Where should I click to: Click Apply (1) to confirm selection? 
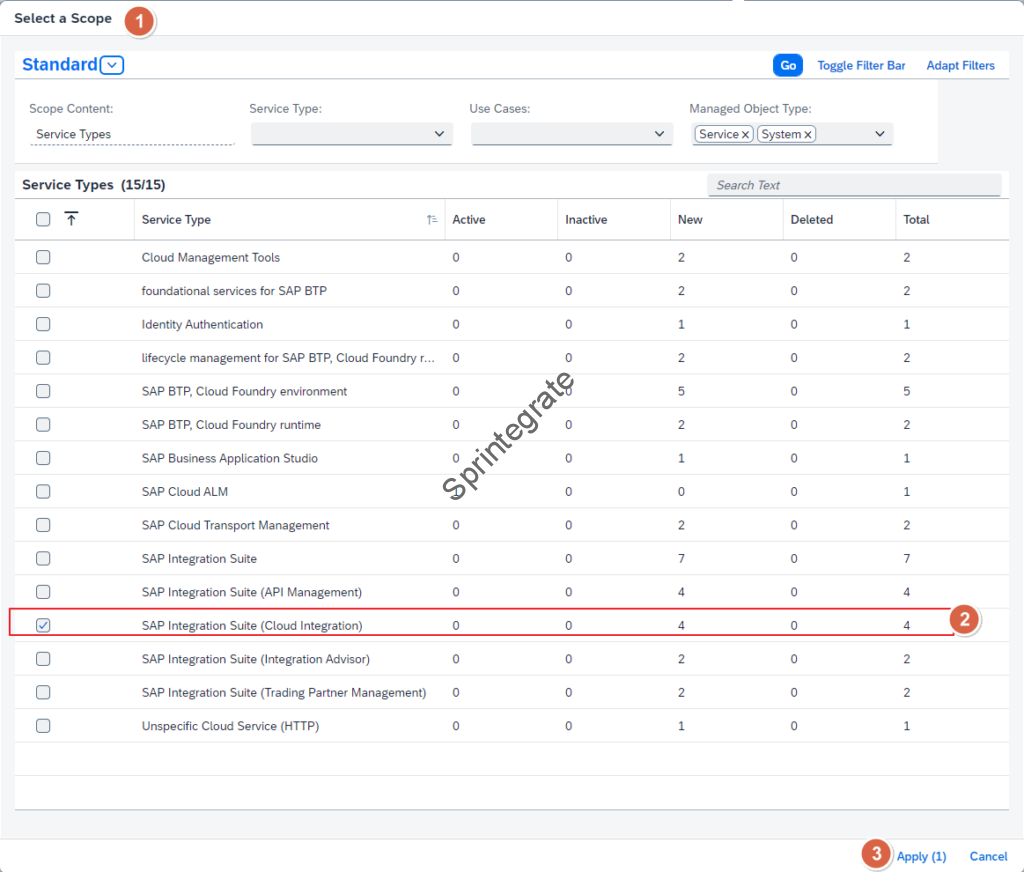(920, 856)
